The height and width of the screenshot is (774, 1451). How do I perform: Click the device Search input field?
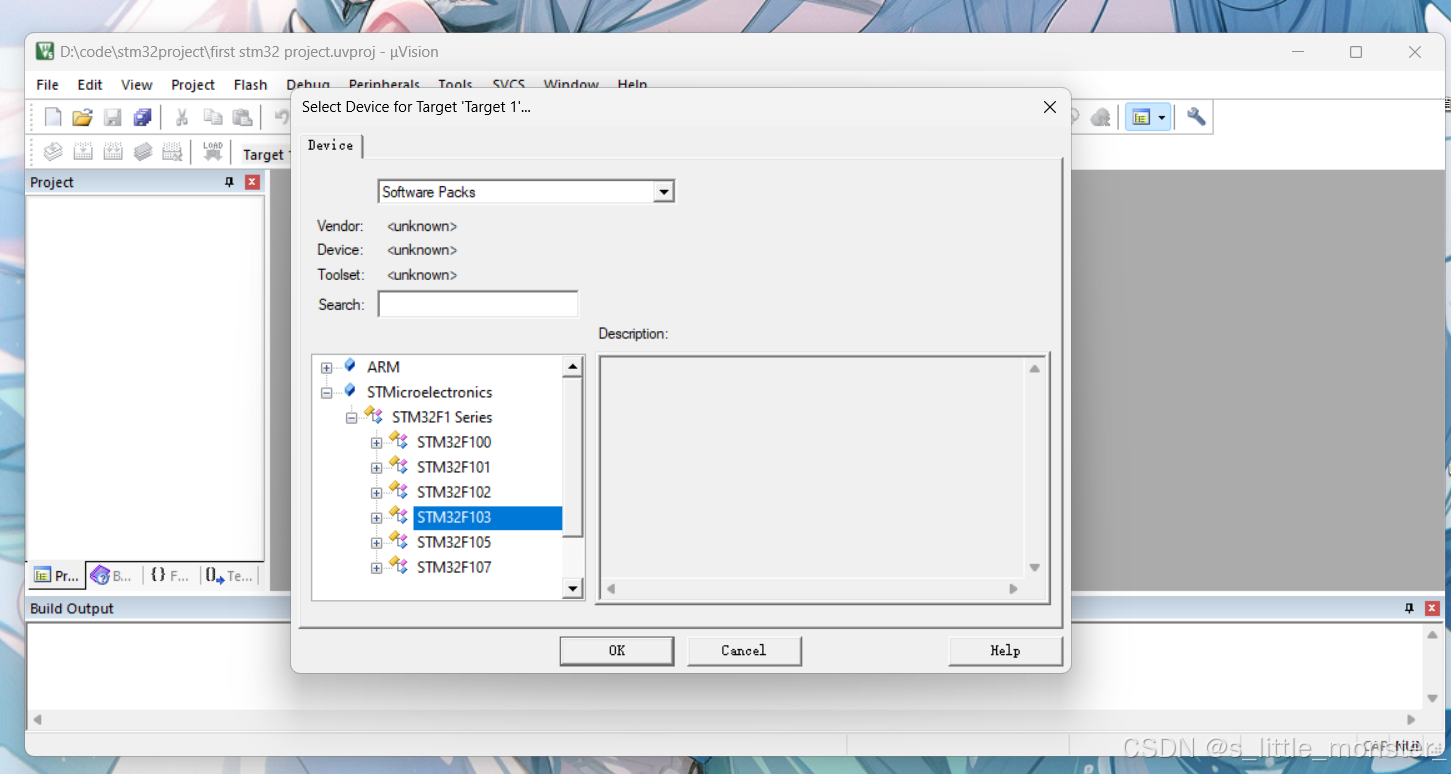coord(478,304)
